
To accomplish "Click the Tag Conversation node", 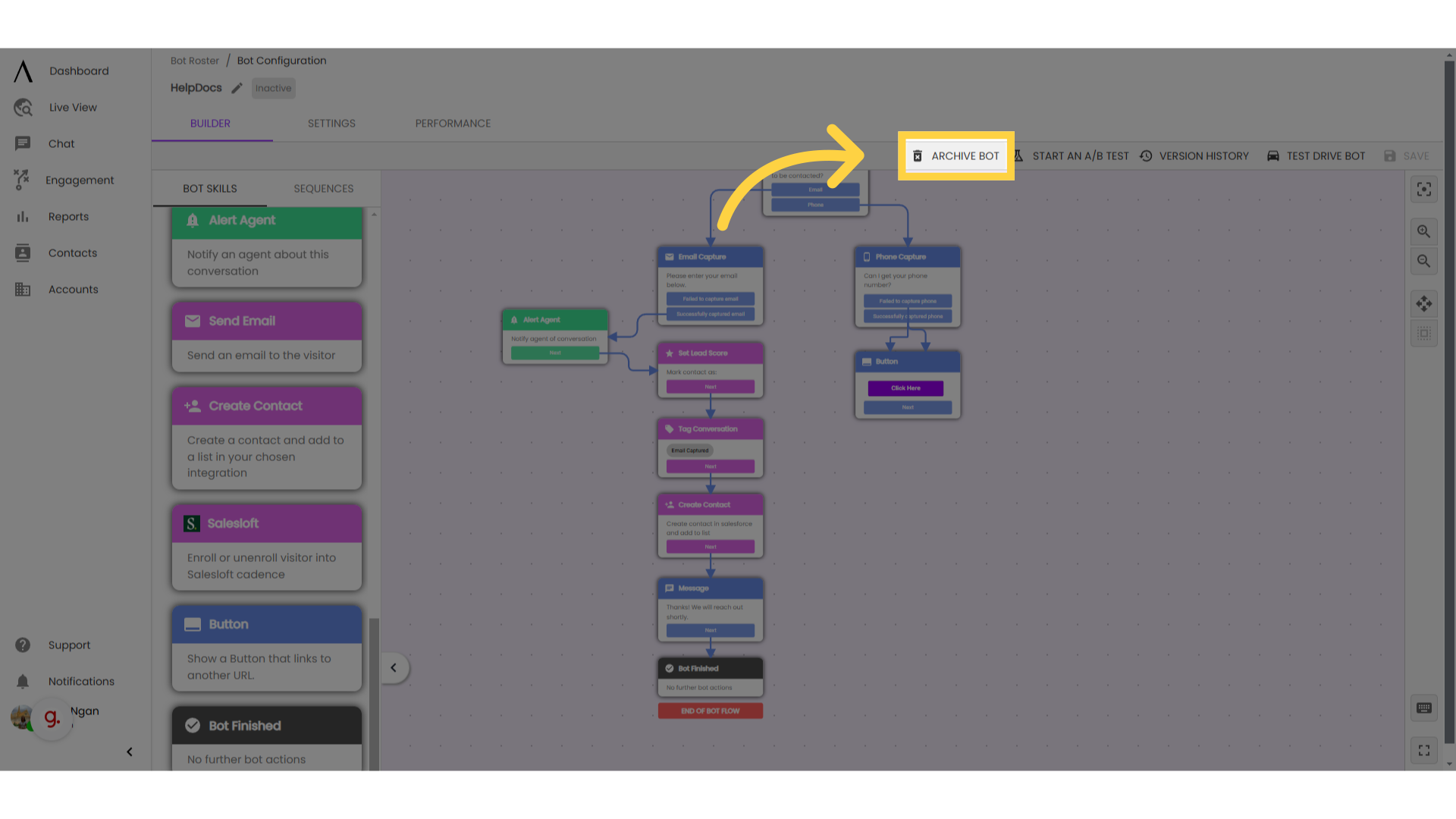I will point(711,447).
